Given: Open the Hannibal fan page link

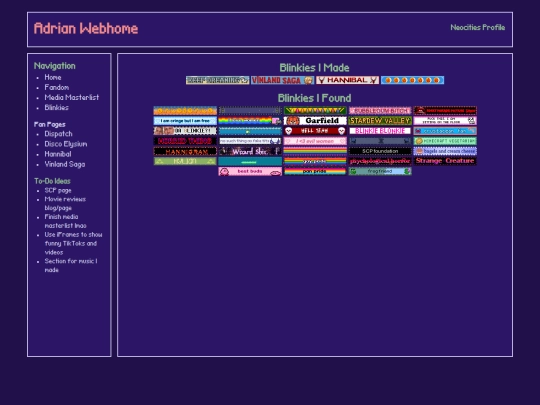Looking at the screenshot, I should [58, 154].
